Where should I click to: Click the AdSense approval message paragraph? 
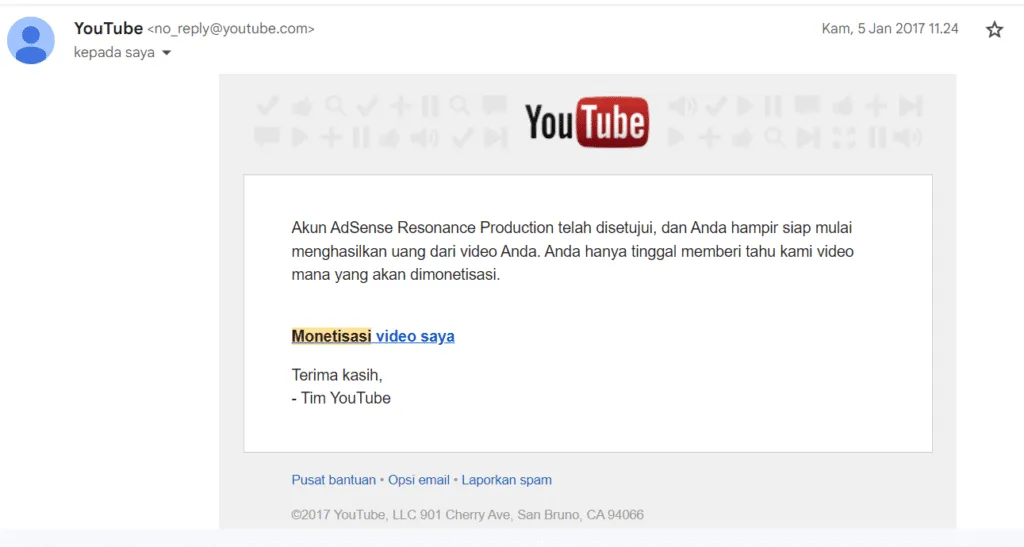572,251
